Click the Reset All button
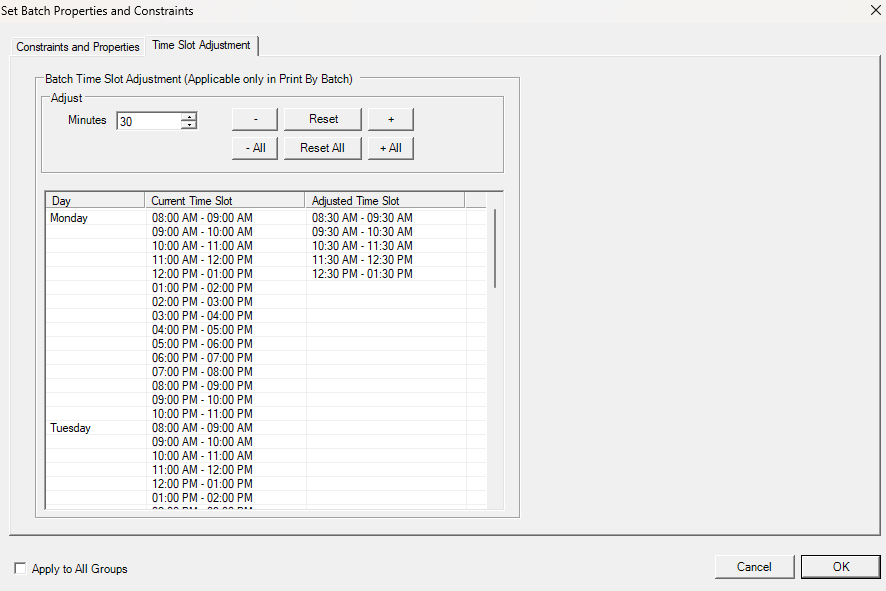This screenshot has width=886, height=591. pyautogui.click(x=322, y=148)
